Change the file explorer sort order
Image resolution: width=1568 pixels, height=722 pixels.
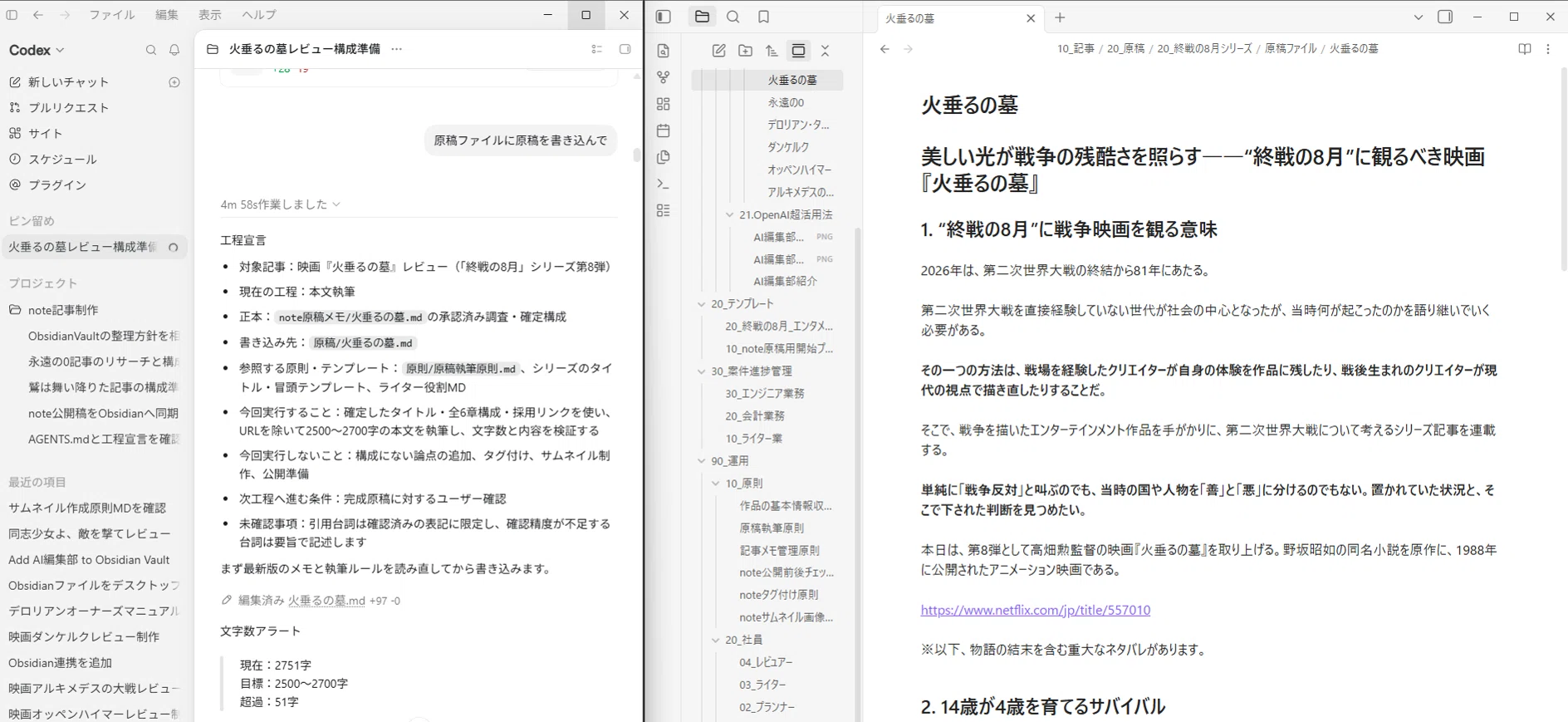coord(772,51)
